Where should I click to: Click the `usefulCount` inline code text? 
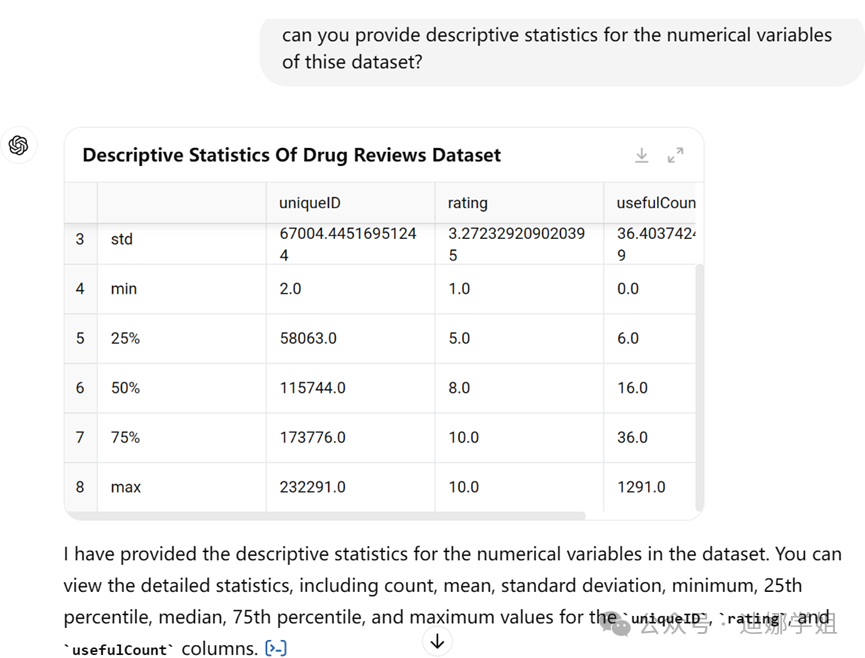[x=119, y=650]
